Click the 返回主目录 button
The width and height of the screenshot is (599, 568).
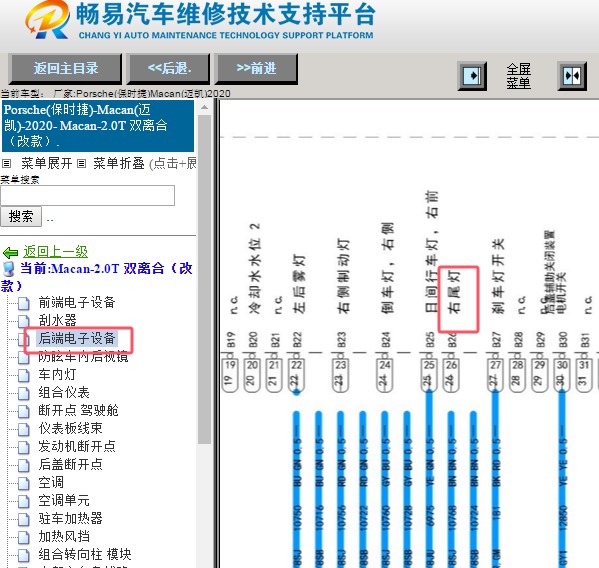(x=65, y=69)
